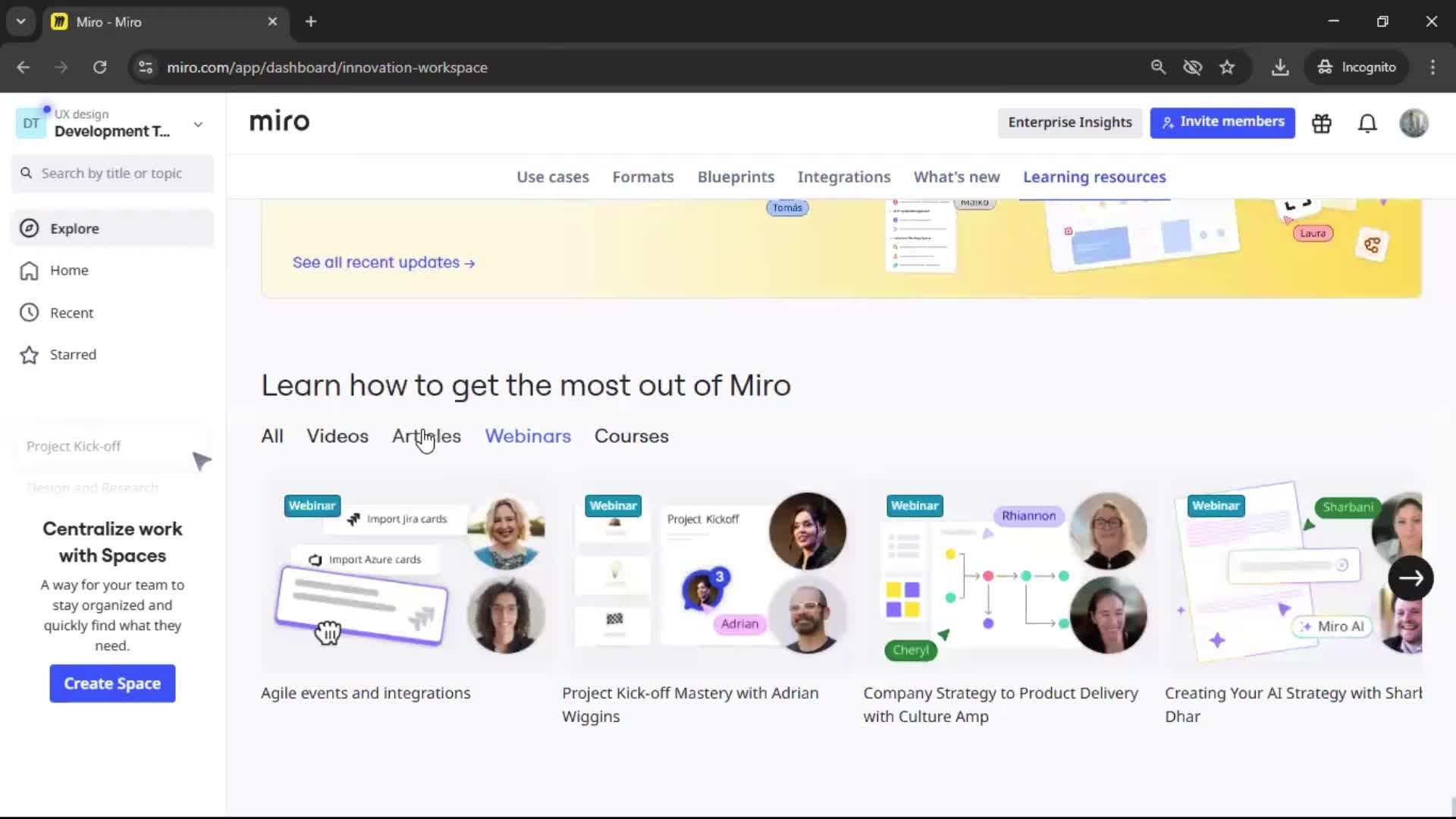Viewport: 1456px width, 819px height.
Task: Filter resources by Courses
Action: 631,436
